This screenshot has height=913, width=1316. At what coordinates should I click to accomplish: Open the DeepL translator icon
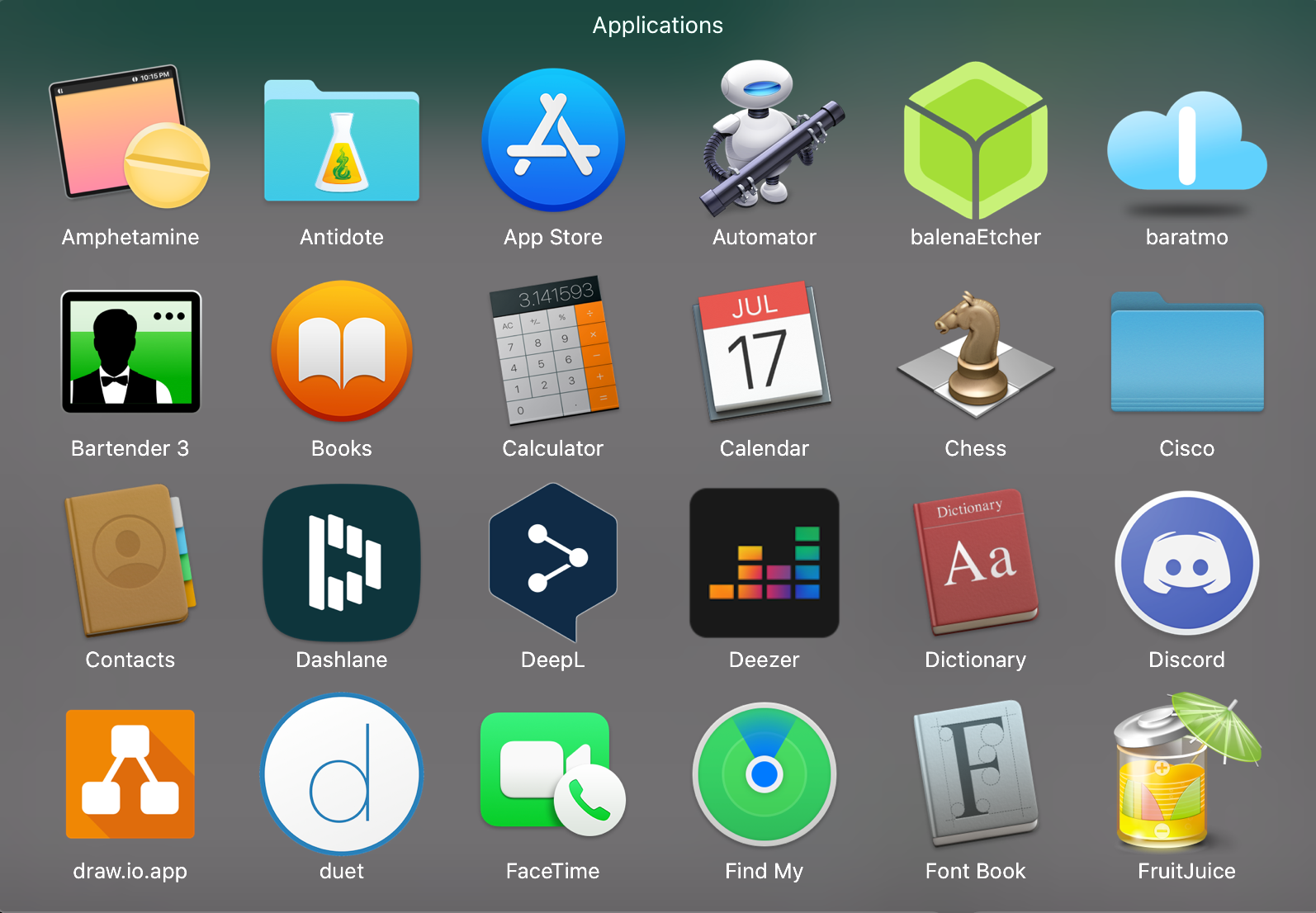[553, 563]
